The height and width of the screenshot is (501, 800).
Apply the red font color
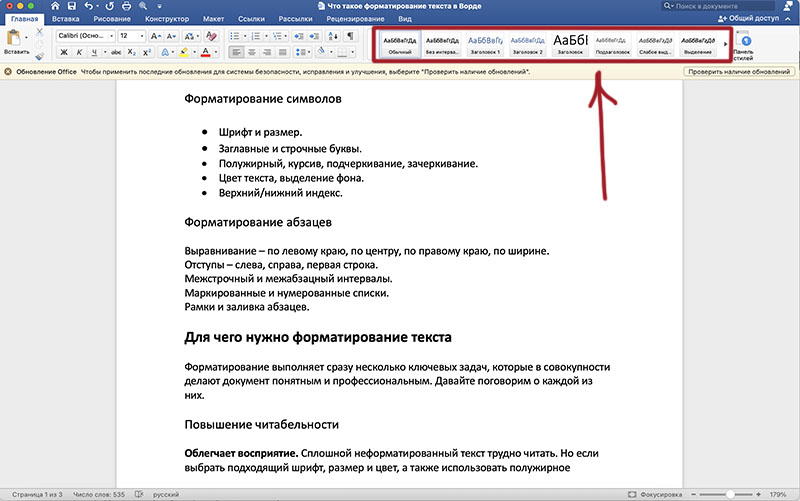pyautogui.click(x=206, y=52)
